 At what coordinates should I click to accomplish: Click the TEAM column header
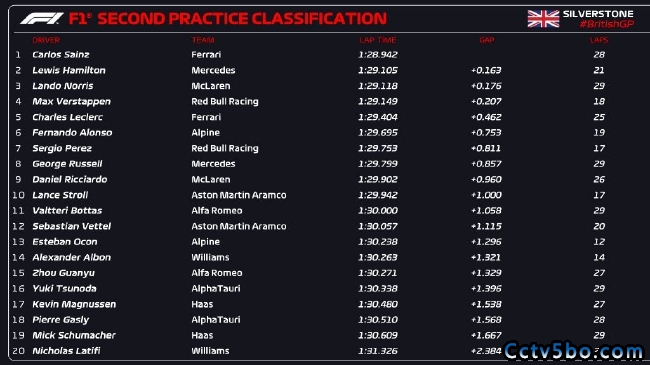pos(203,40)
